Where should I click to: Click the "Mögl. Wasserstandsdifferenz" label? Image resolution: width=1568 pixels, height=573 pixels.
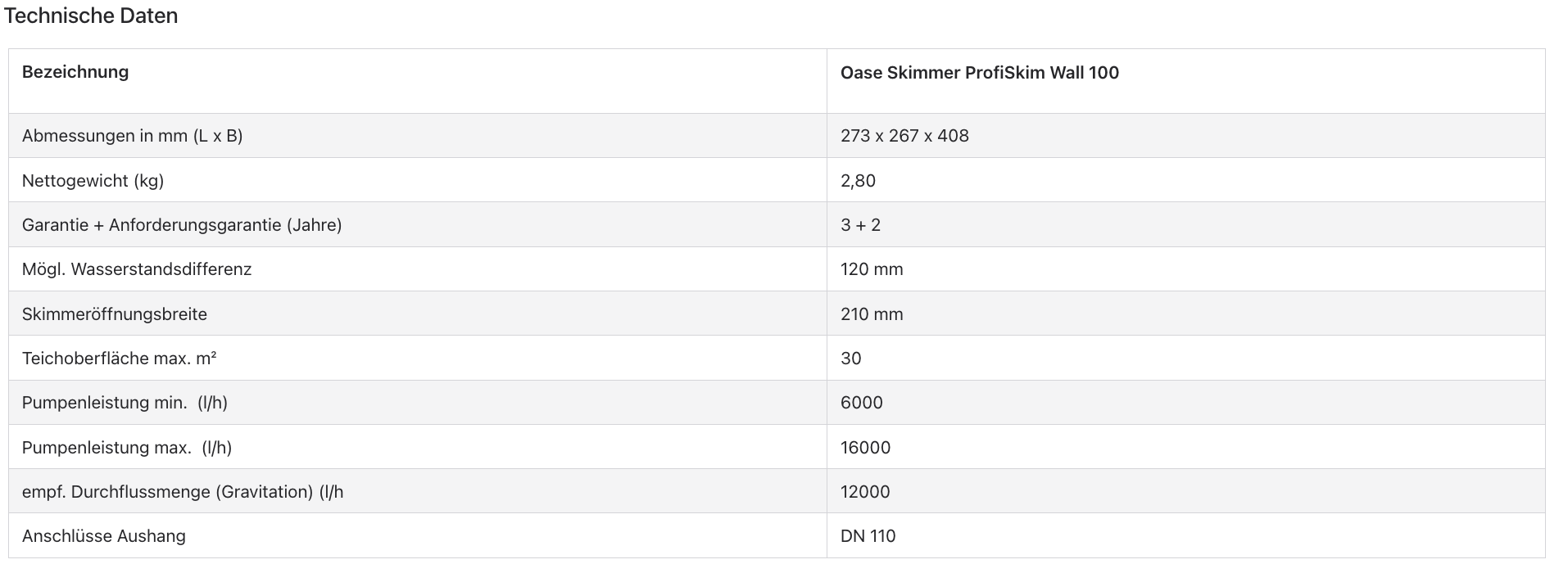pos(137,269)
